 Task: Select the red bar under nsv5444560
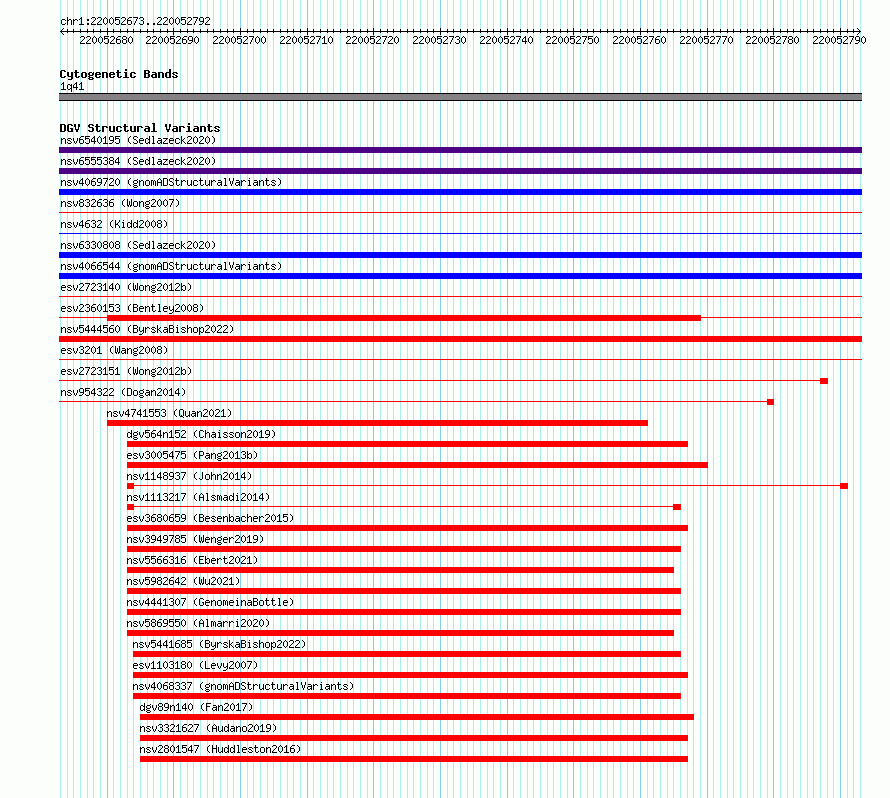[x=460, y=339]
